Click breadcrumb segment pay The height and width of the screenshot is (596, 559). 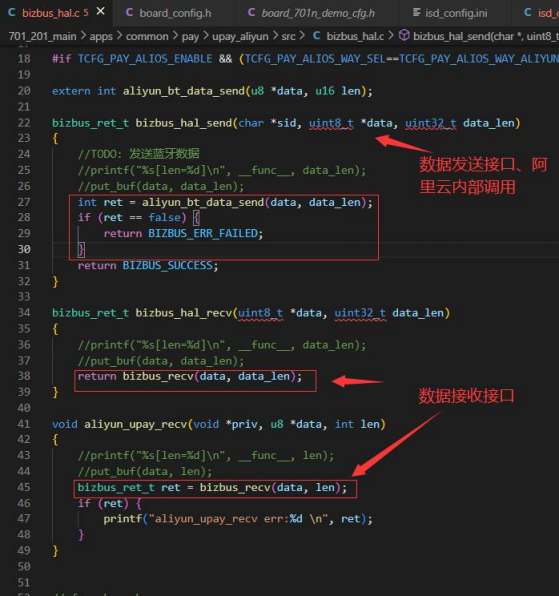[x=190, y=36]
